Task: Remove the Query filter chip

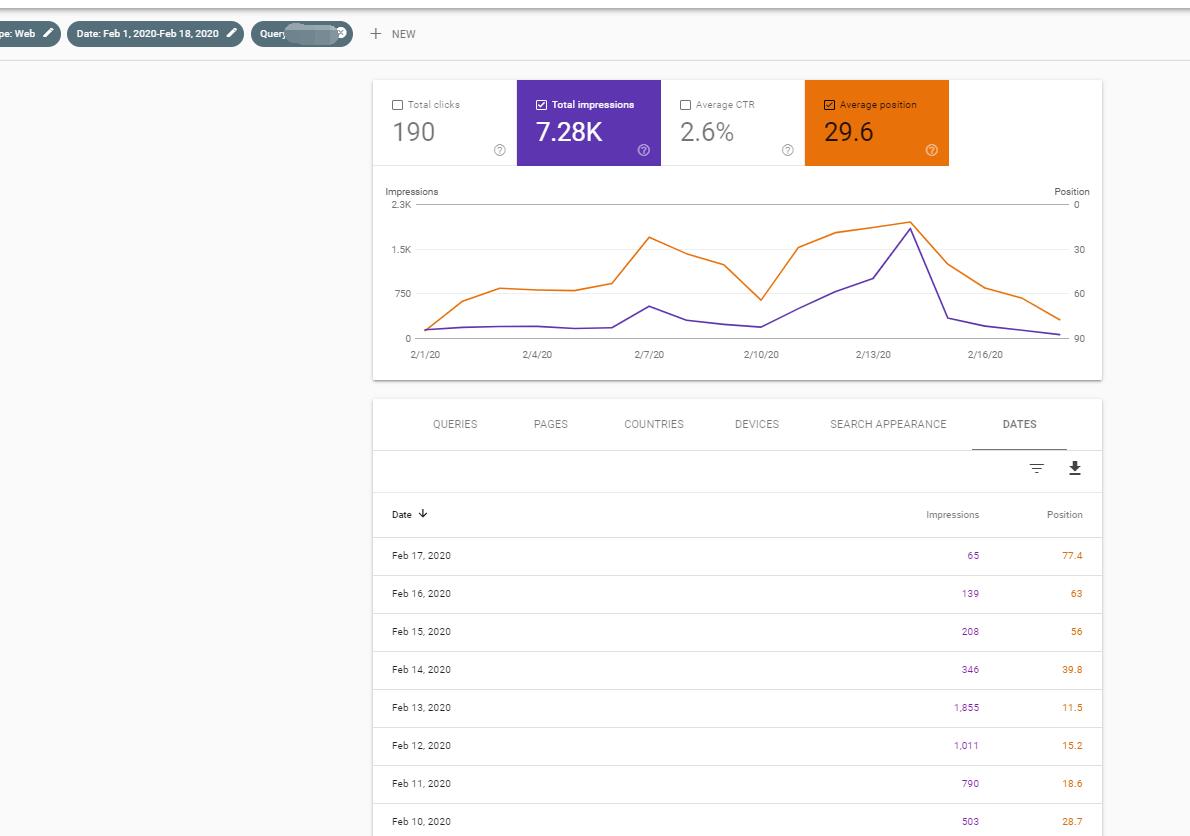Action: point(342,33)
